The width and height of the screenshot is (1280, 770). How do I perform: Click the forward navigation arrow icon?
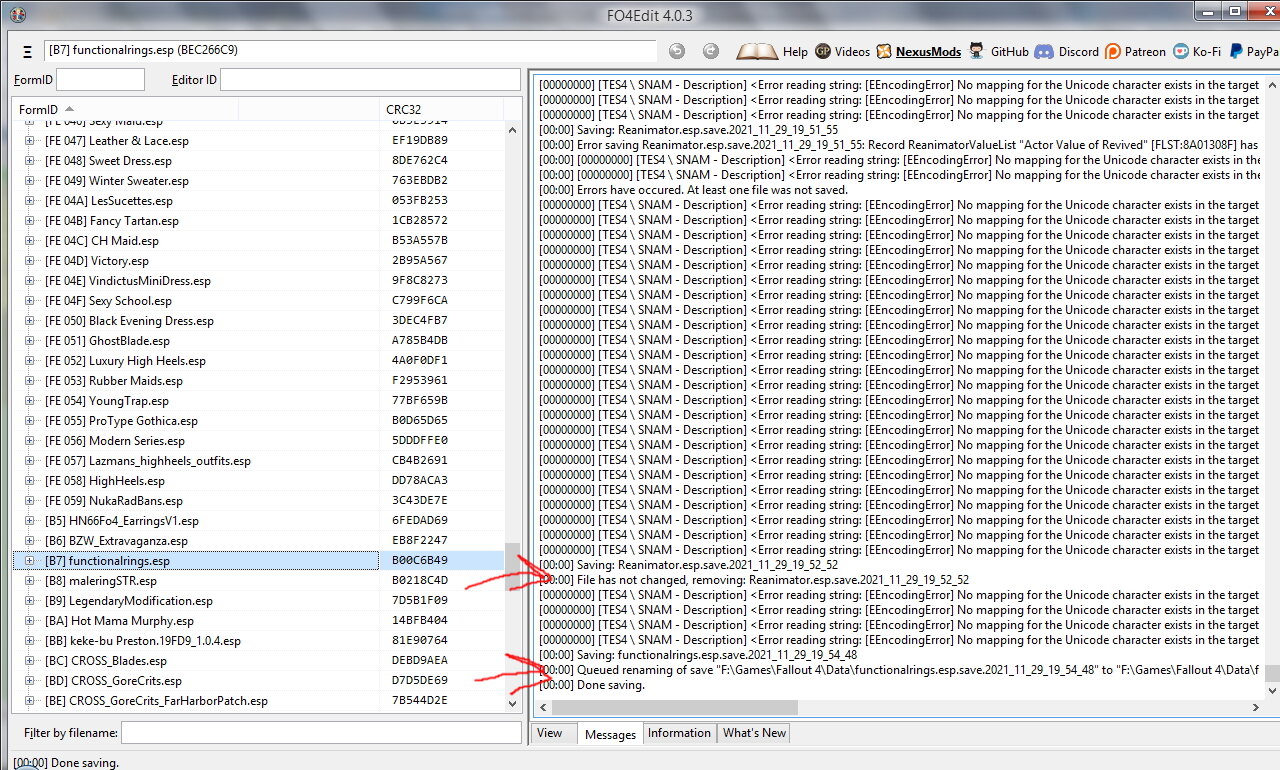710,51
